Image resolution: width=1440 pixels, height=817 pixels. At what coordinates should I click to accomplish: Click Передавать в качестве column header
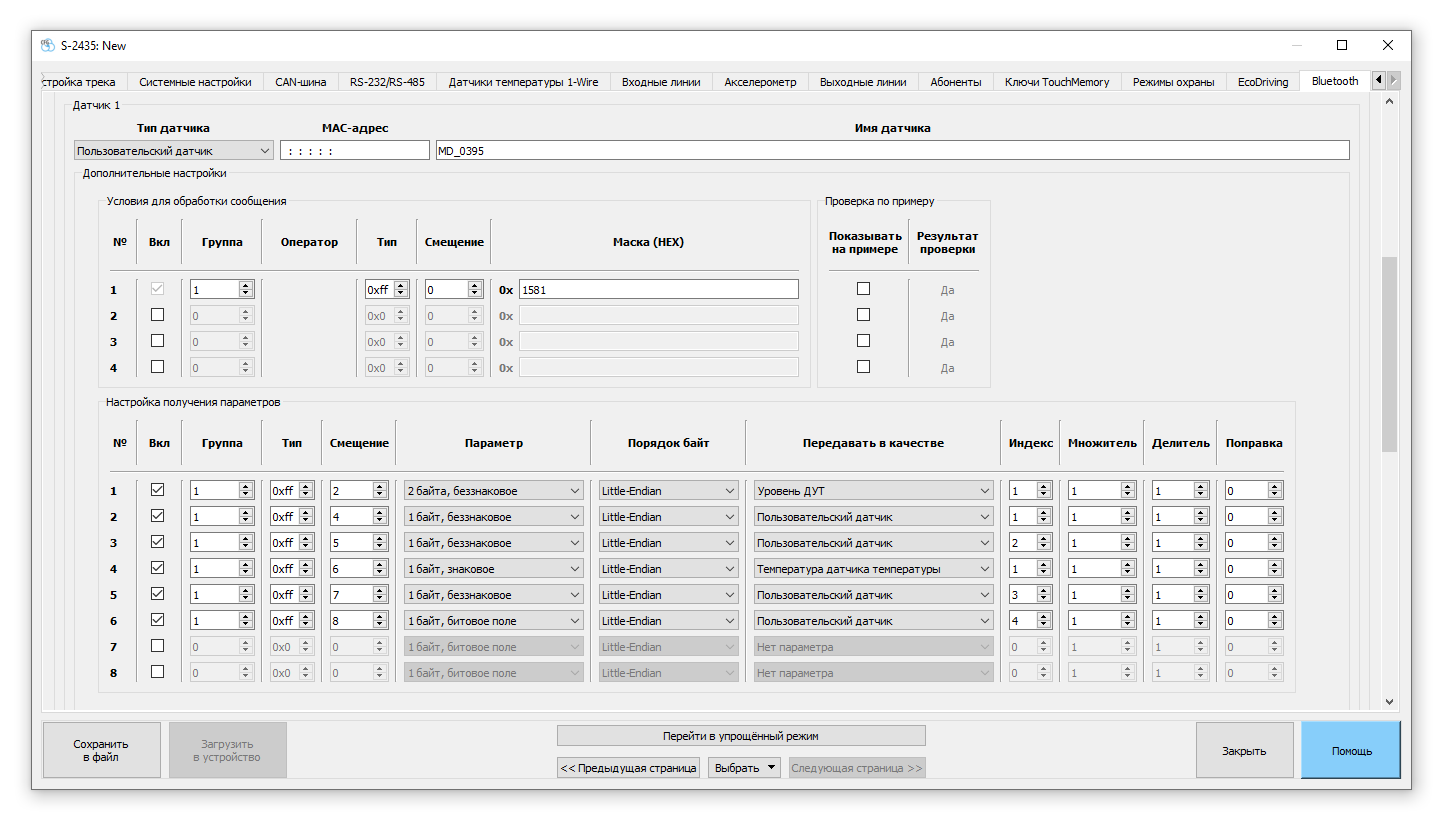pos(873,443)
